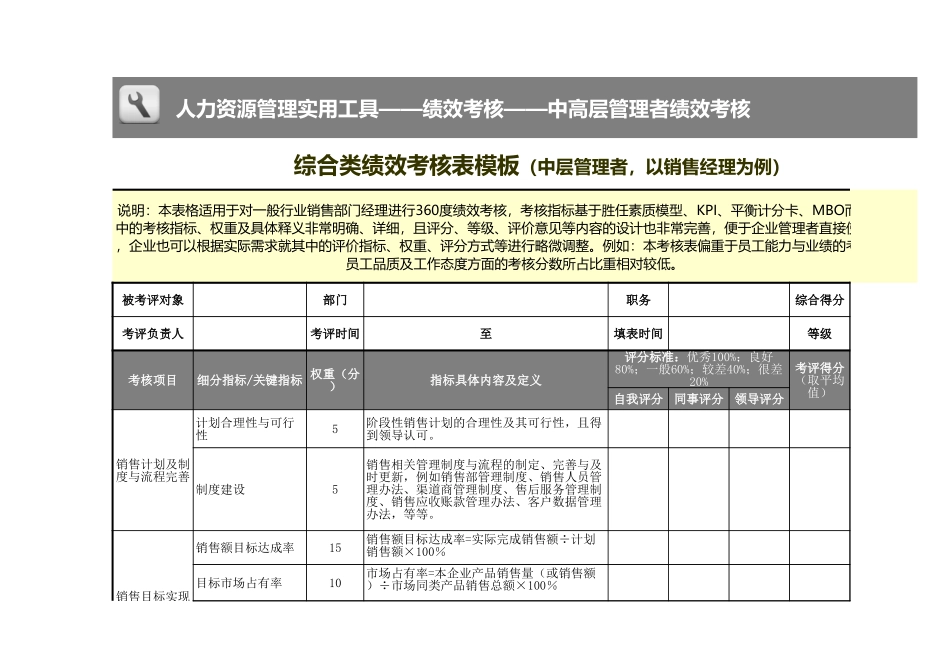
Task: Click the 填表时间 label cell
Action: click(638, 333)
